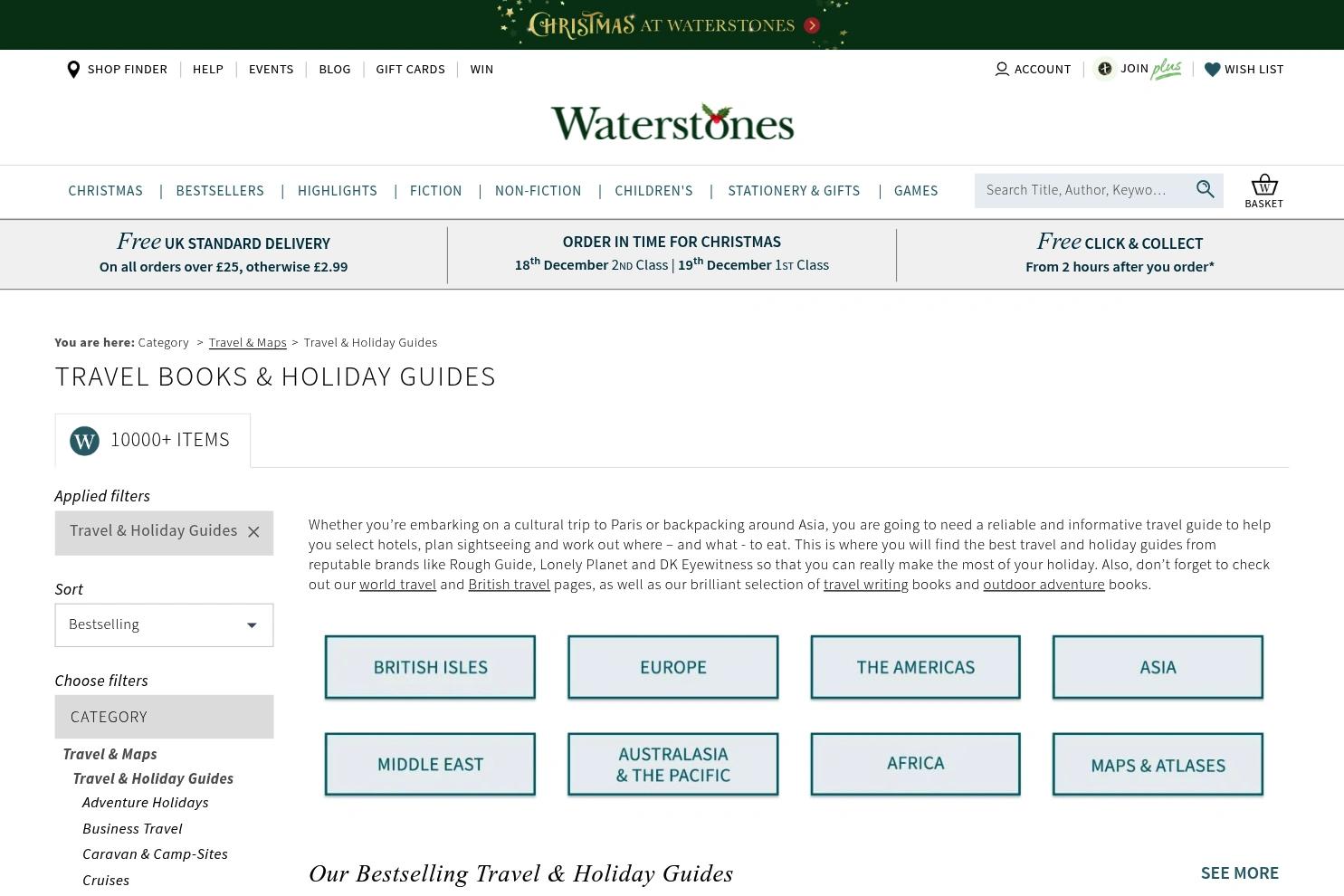The height and width of the screenshot is (896, 1344).
Task: Click the Africa button
Action: pos(915,765)
